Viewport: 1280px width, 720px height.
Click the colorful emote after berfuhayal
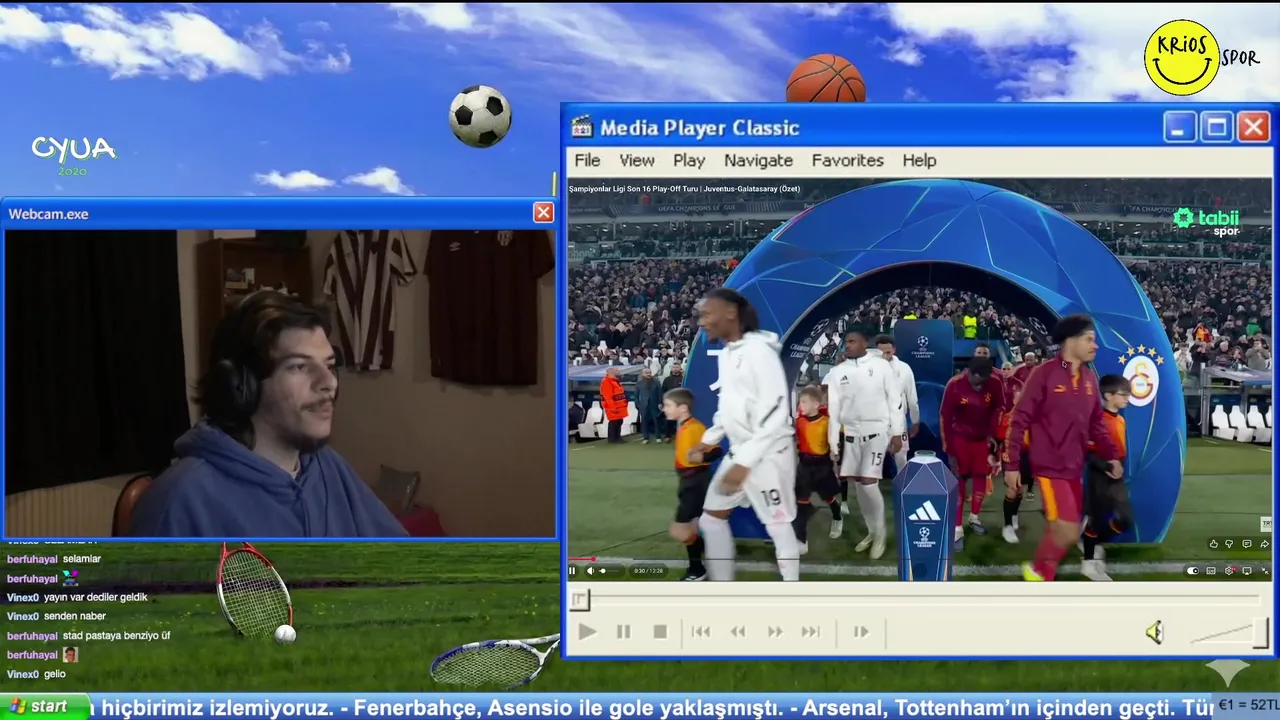[x=70, y=578]
